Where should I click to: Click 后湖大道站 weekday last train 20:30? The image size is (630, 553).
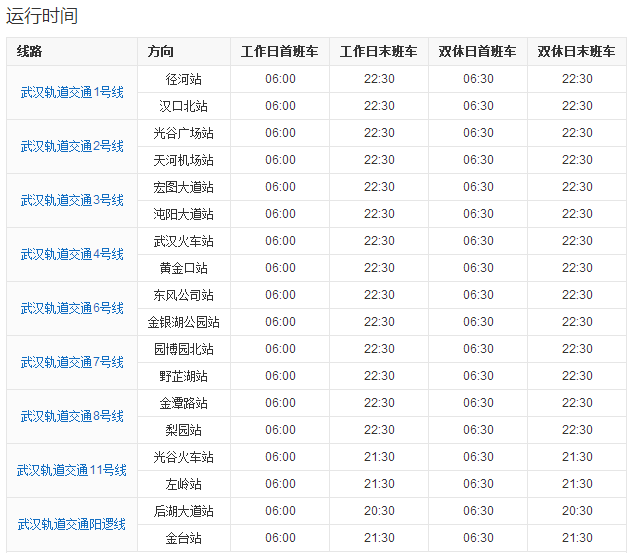coord(379,511)
